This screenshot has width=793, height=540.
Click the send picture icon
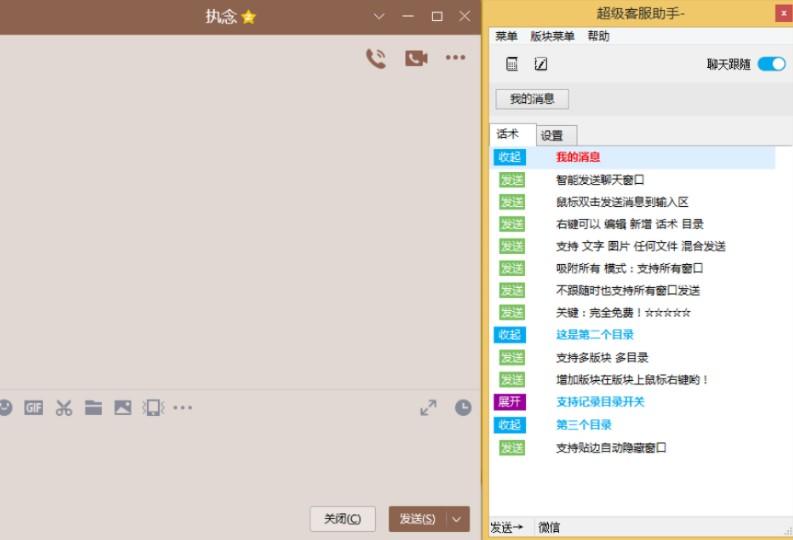(123, 407)
